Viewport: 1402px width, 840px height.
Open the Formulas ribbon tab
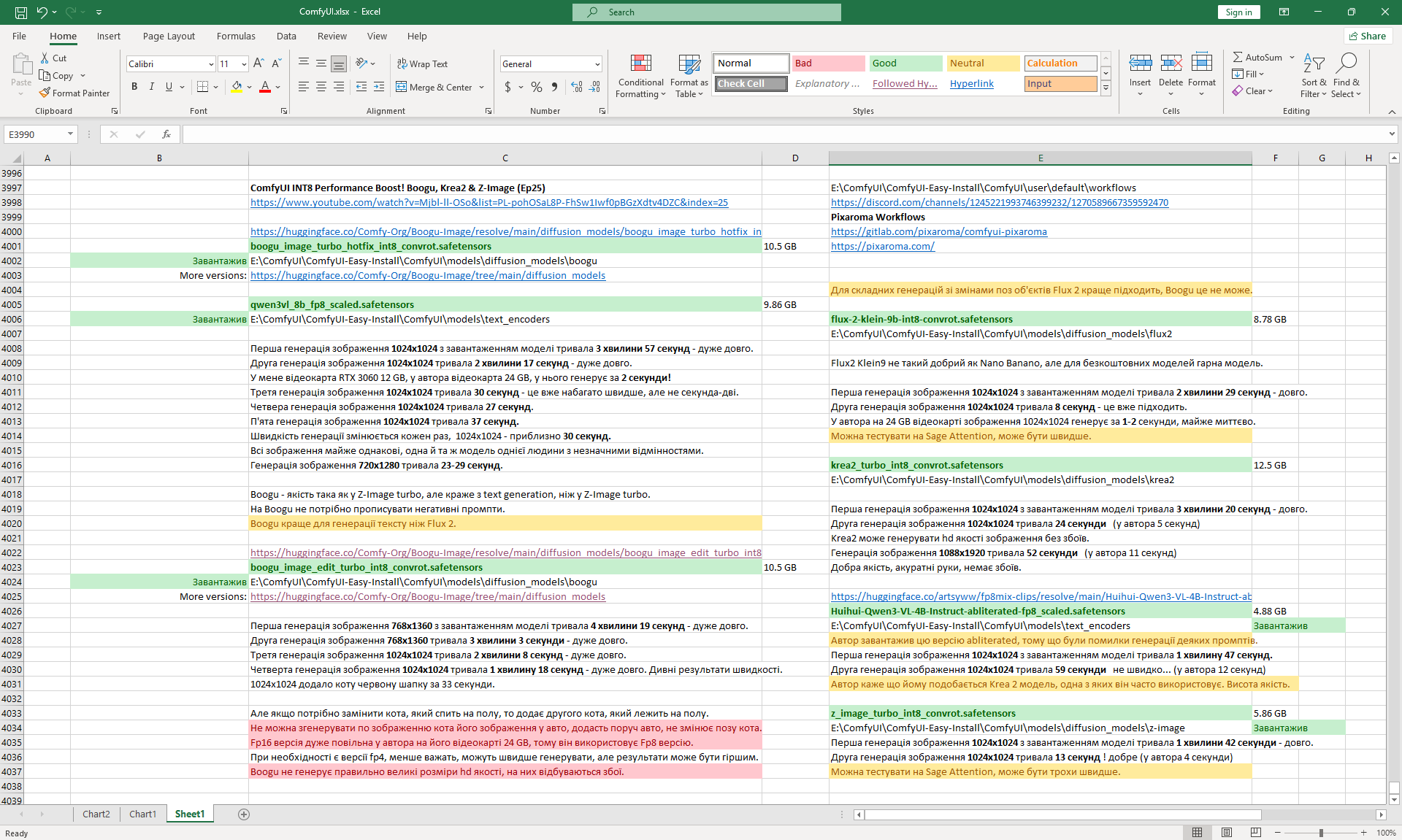pos(236,36)
